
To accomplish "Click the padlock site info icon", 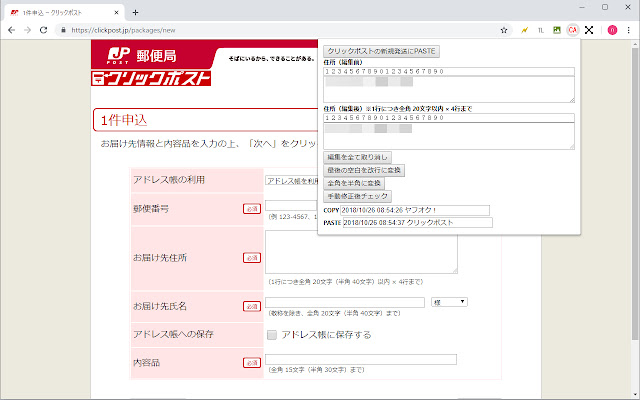I will [x=63, y=30].
